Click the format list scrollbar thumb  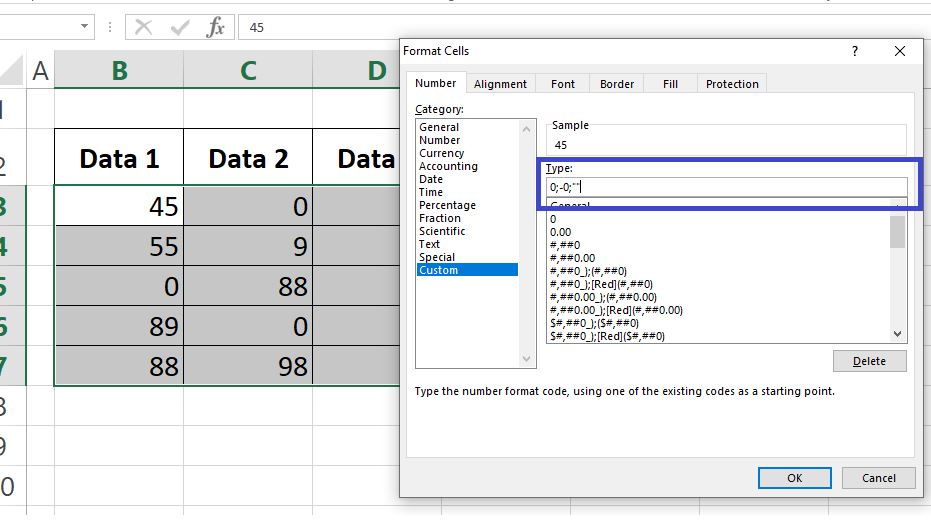pos(898,231)
